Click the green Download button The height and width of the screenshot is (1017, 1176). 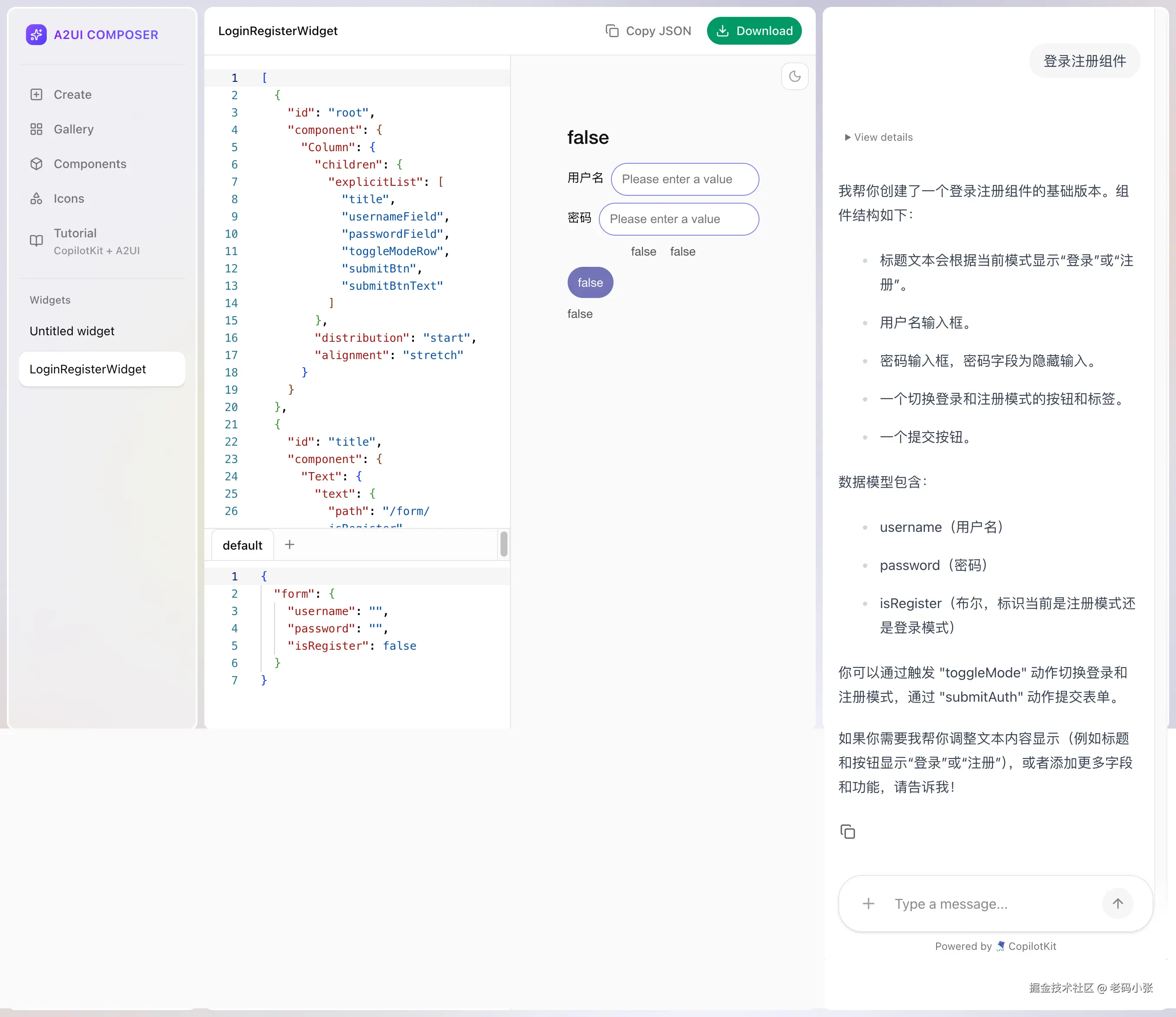tap(754, 31)
